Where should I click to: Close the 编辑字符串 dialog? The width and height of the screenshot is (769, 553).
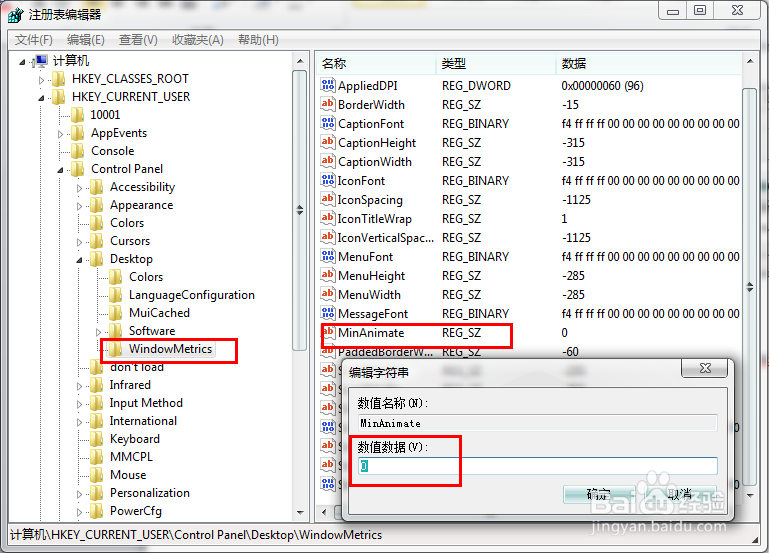pos(704,368)
